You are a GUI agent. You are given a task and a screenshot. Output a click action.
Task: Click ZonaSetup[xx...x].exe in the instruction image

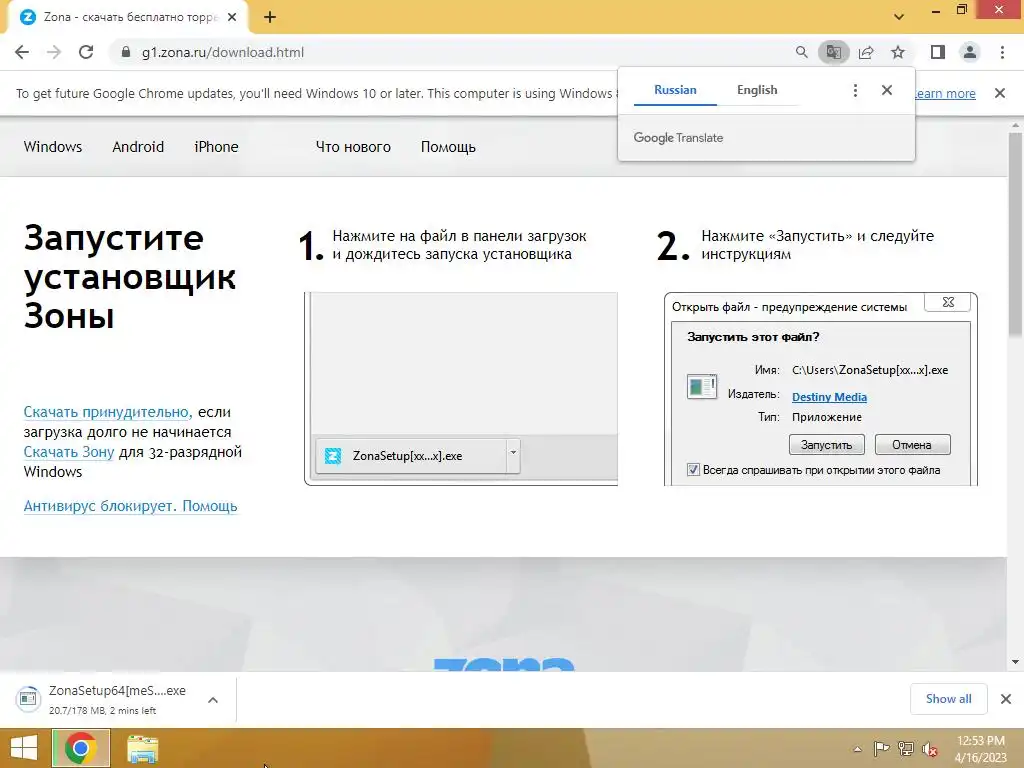coord(410,456)
